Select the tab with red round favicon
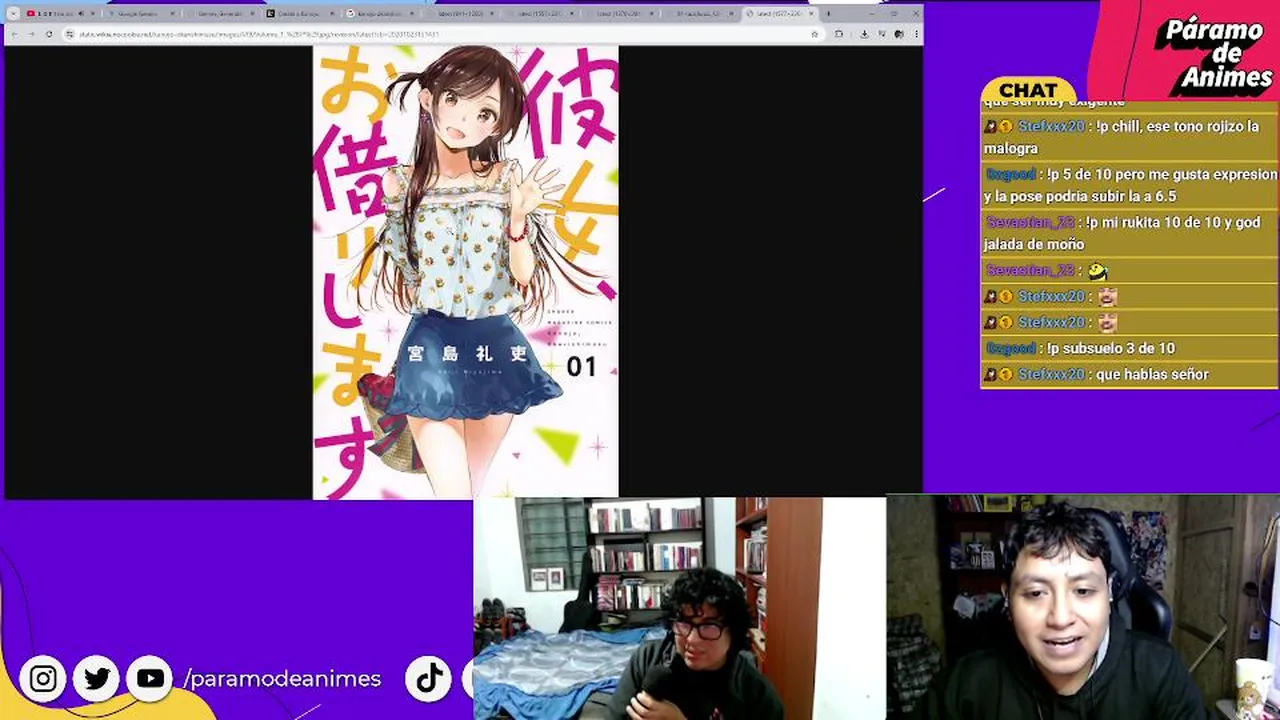This screenshot has width=1280, height=720. [382, 14]
